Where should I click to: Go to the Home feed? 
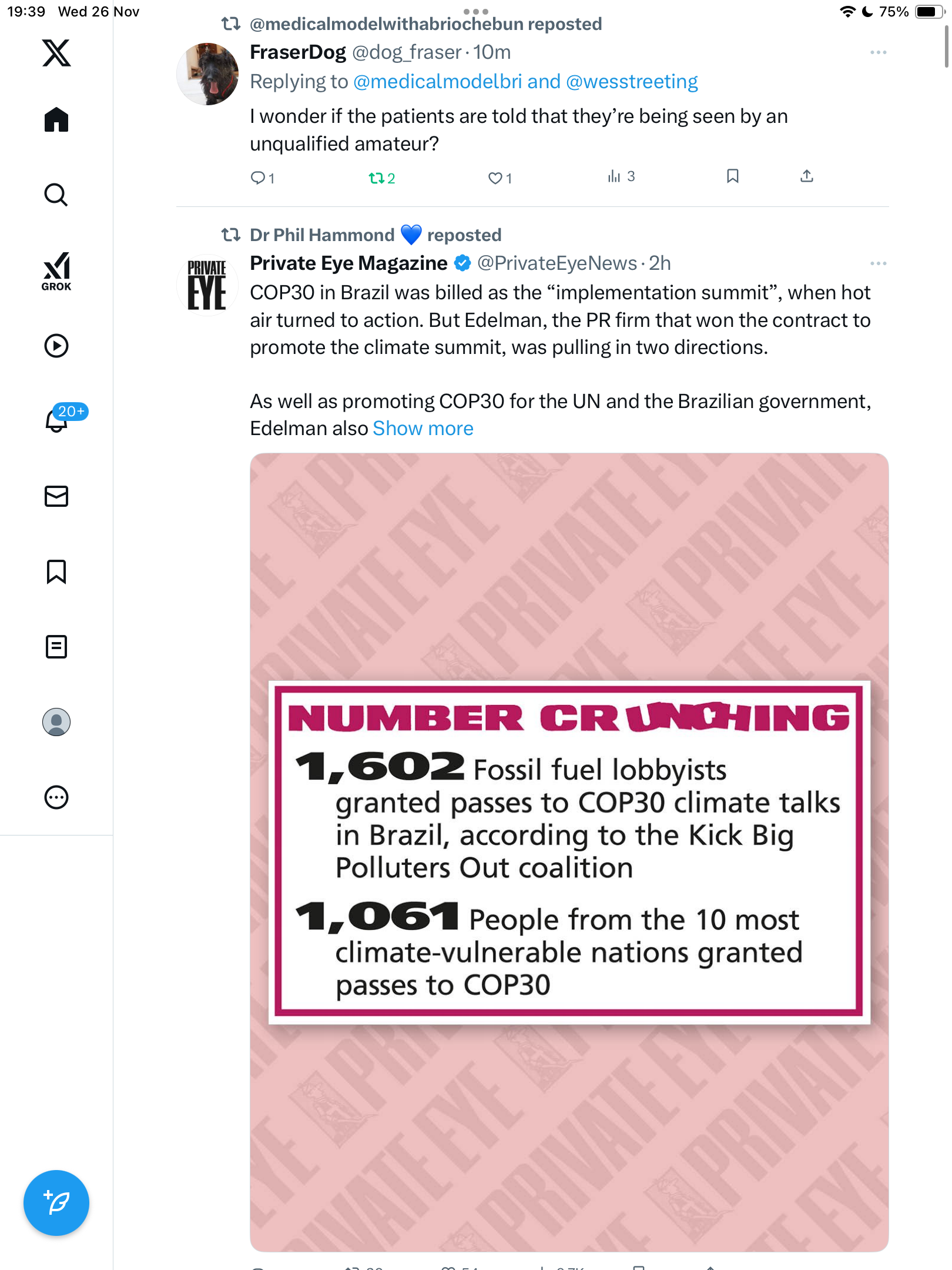(56, 120)
